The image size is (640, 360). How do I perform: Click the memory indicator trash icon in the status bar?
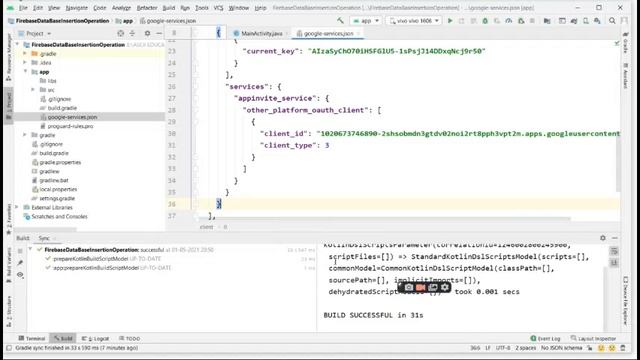(x=623, y=348)
